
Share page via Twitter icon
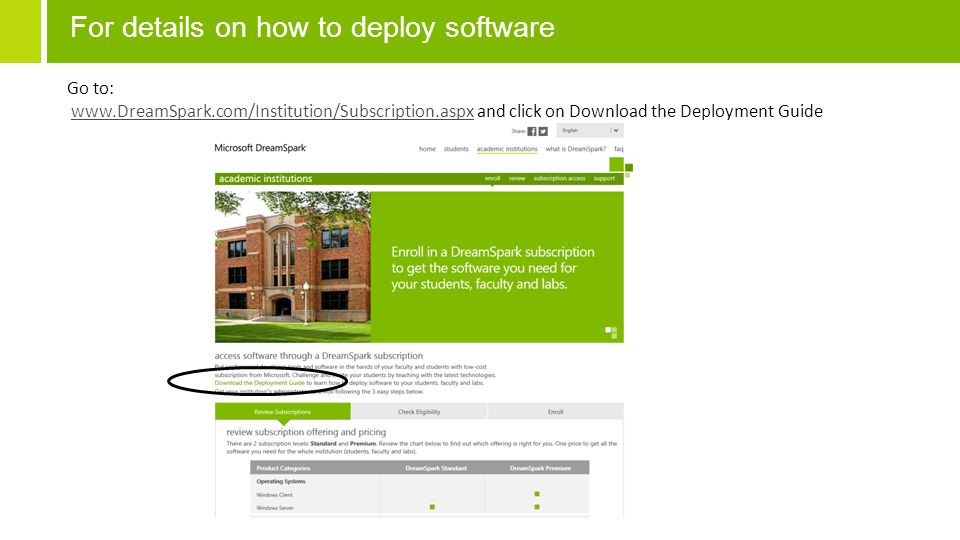pos(543,131)
